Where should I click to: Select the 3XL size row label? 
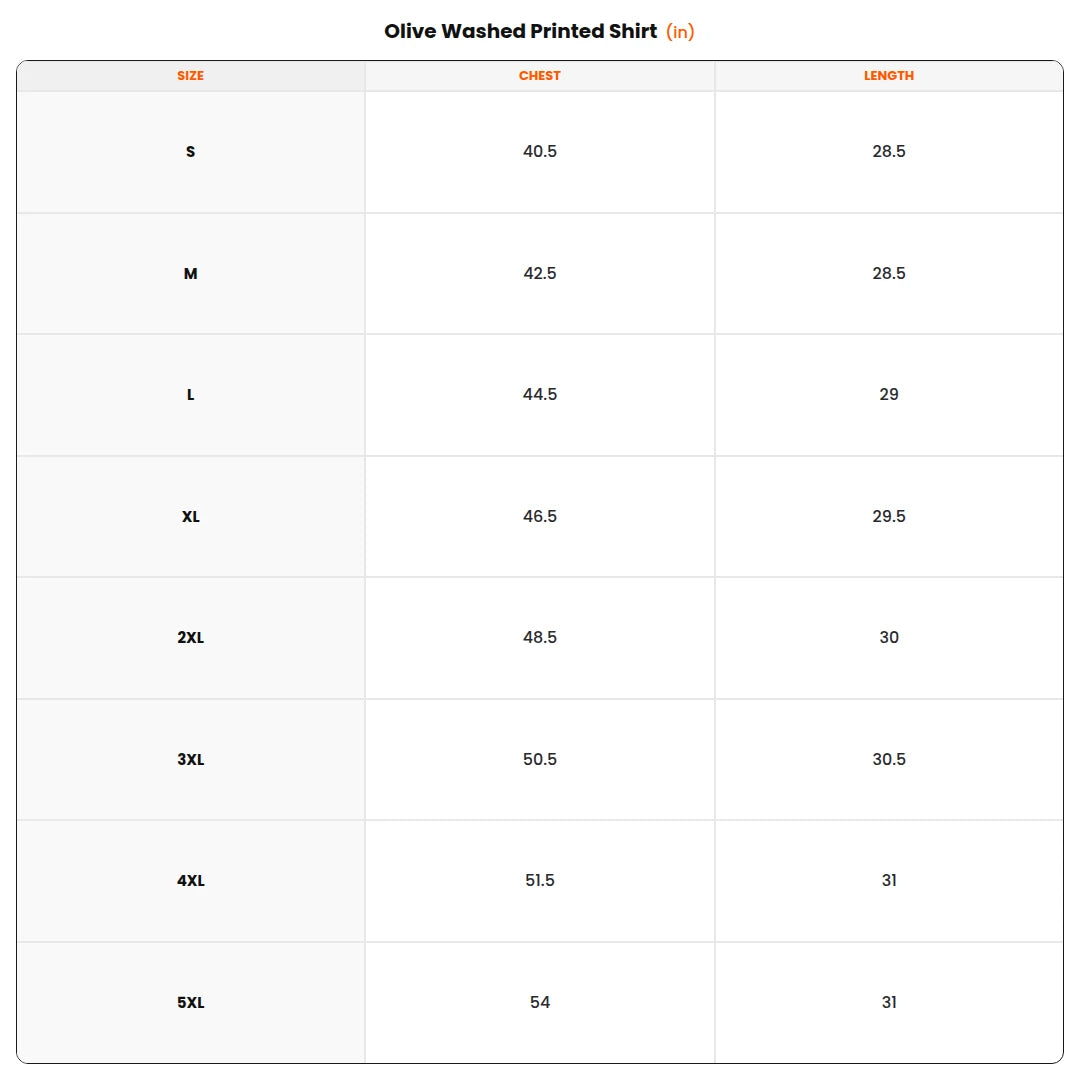pos(190,760)
